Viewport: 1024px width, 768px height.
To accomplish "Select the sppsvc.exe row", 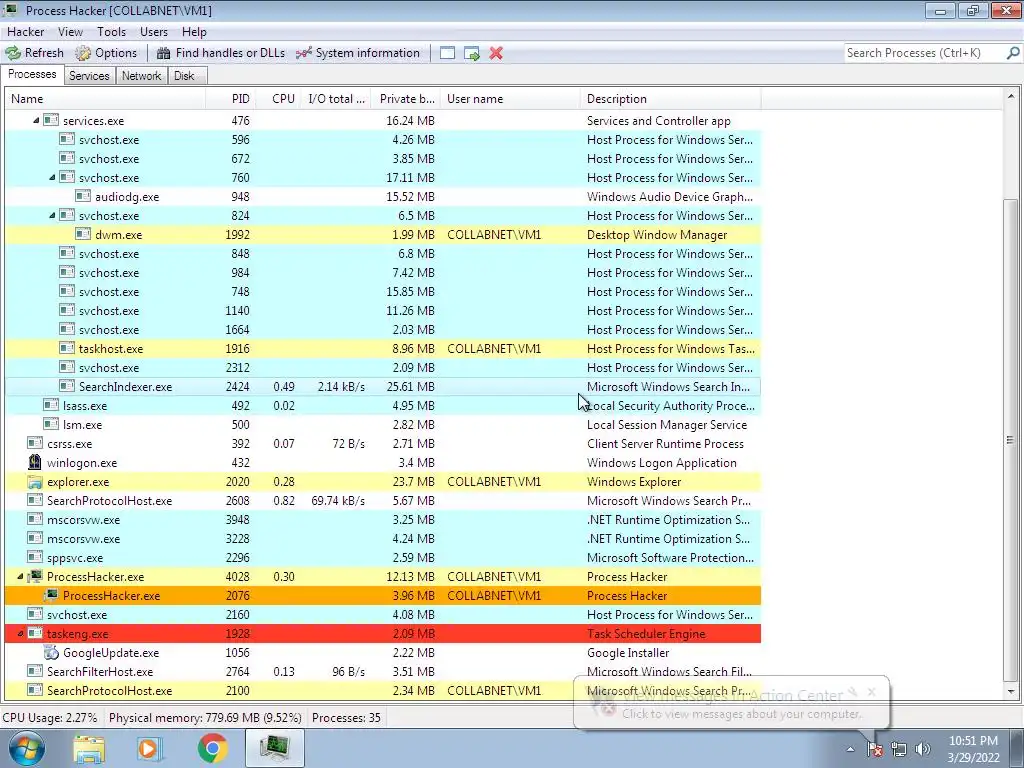I will [383, 558].
